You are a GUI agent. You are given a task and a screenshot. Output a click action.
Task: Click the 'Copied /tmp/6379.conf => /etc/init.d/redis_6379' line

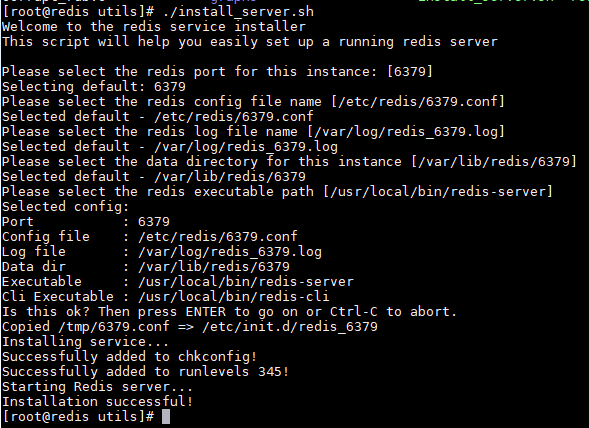tap(190, 327)
